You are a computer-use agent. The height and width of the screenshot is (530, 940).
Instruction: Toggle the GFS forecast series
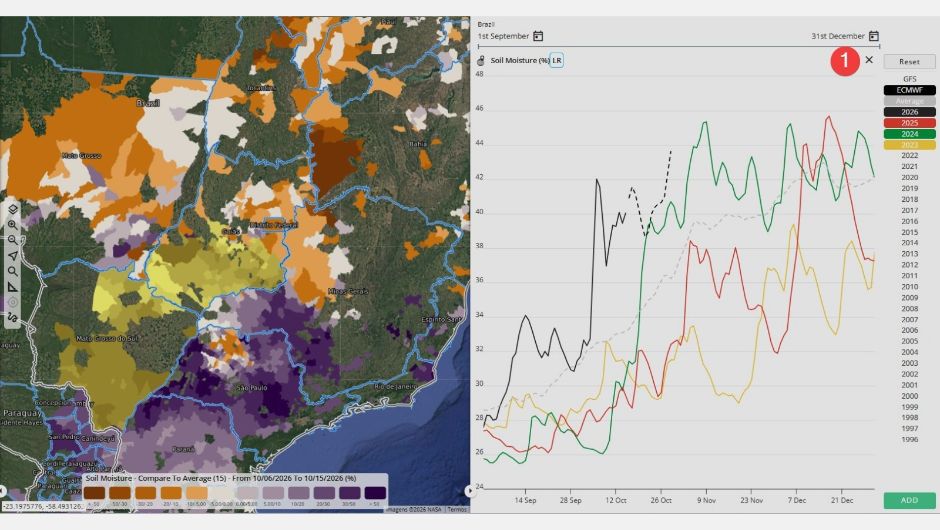pyautogui.click(x=909, y=79)
